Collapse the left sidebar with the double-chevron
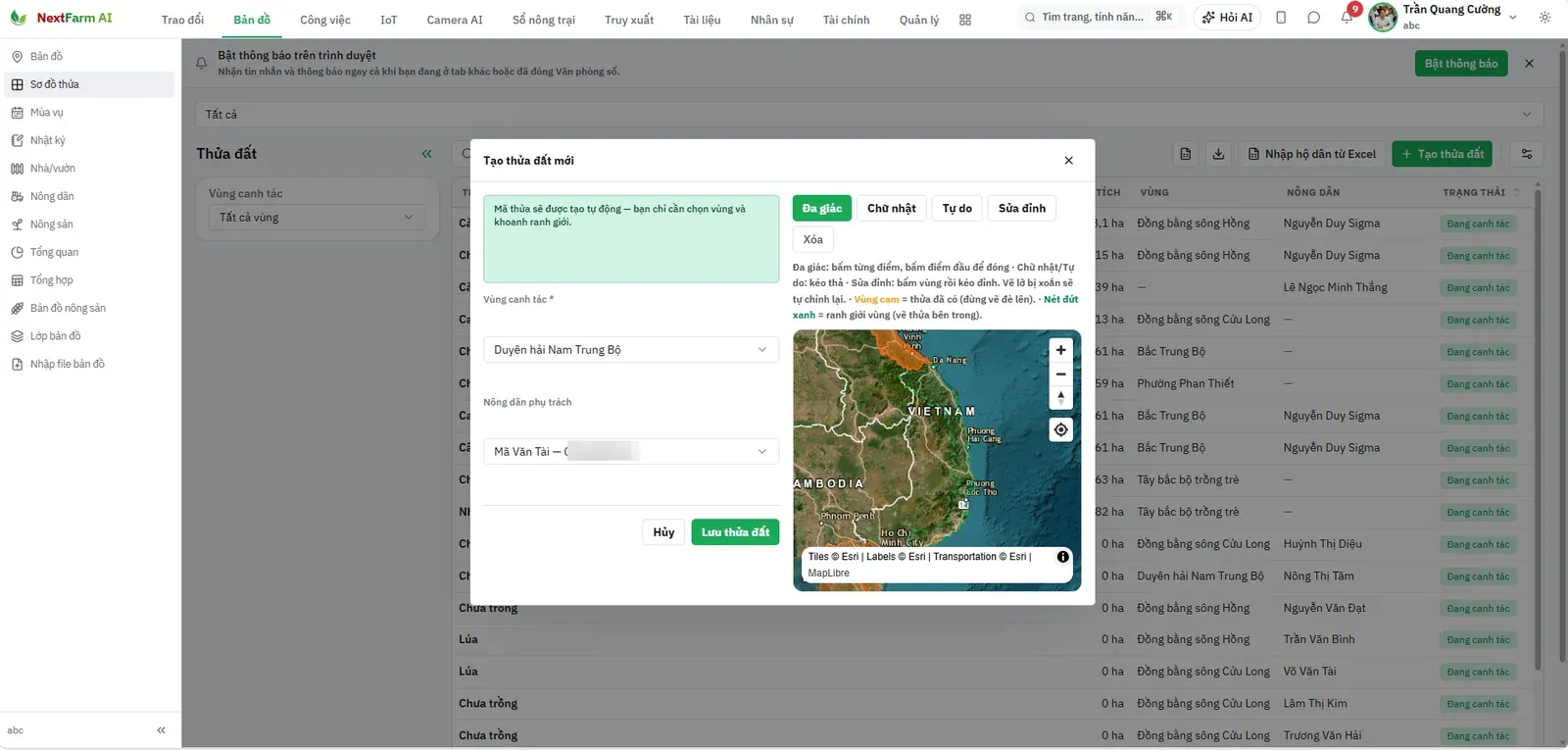This screenshot has height=750, width=1568. [162, 730]
